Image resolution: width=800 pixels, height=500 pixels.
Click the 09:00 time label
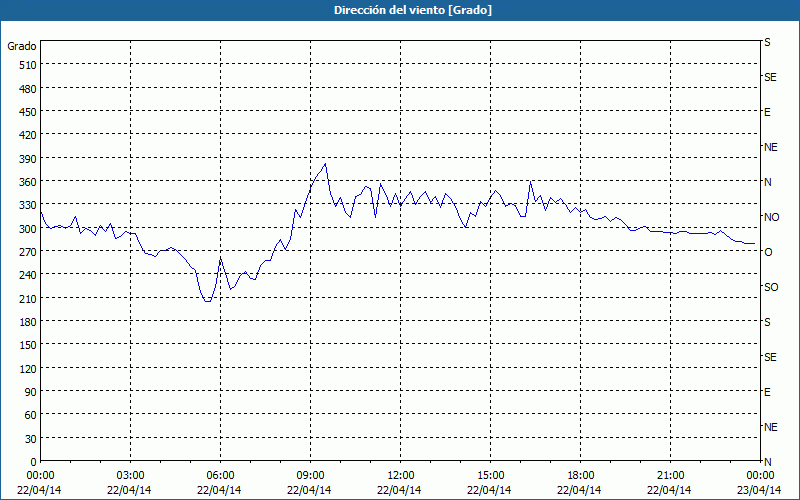point(310,476)
